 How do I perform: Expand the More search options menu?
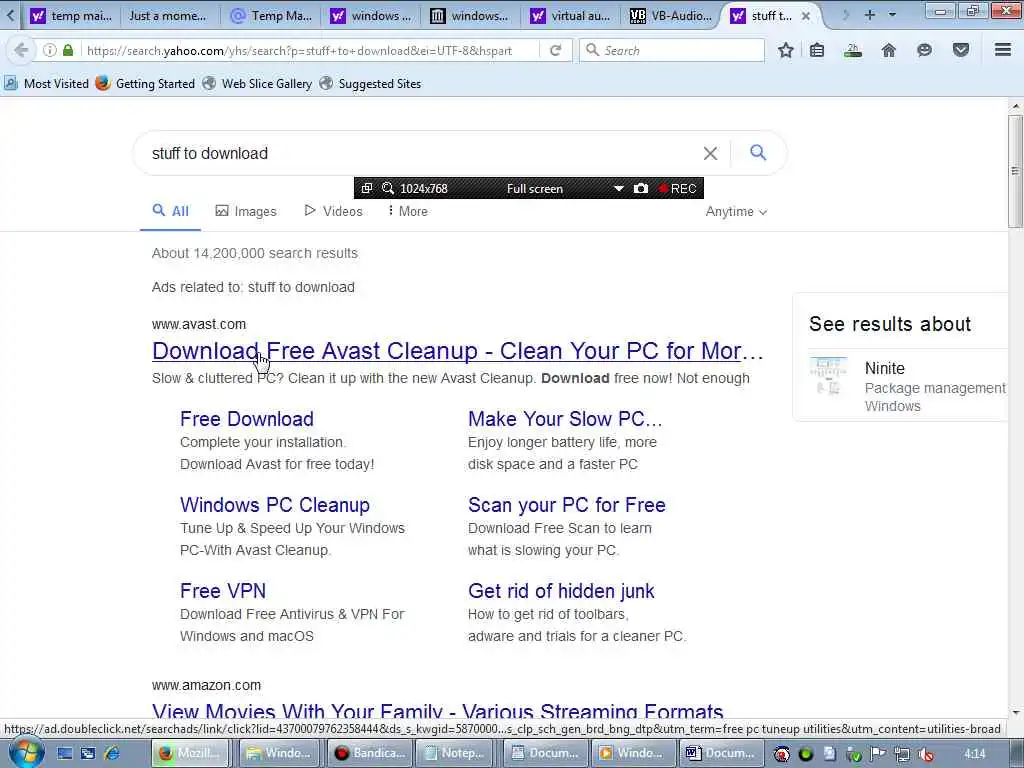(x=408, y=211)
